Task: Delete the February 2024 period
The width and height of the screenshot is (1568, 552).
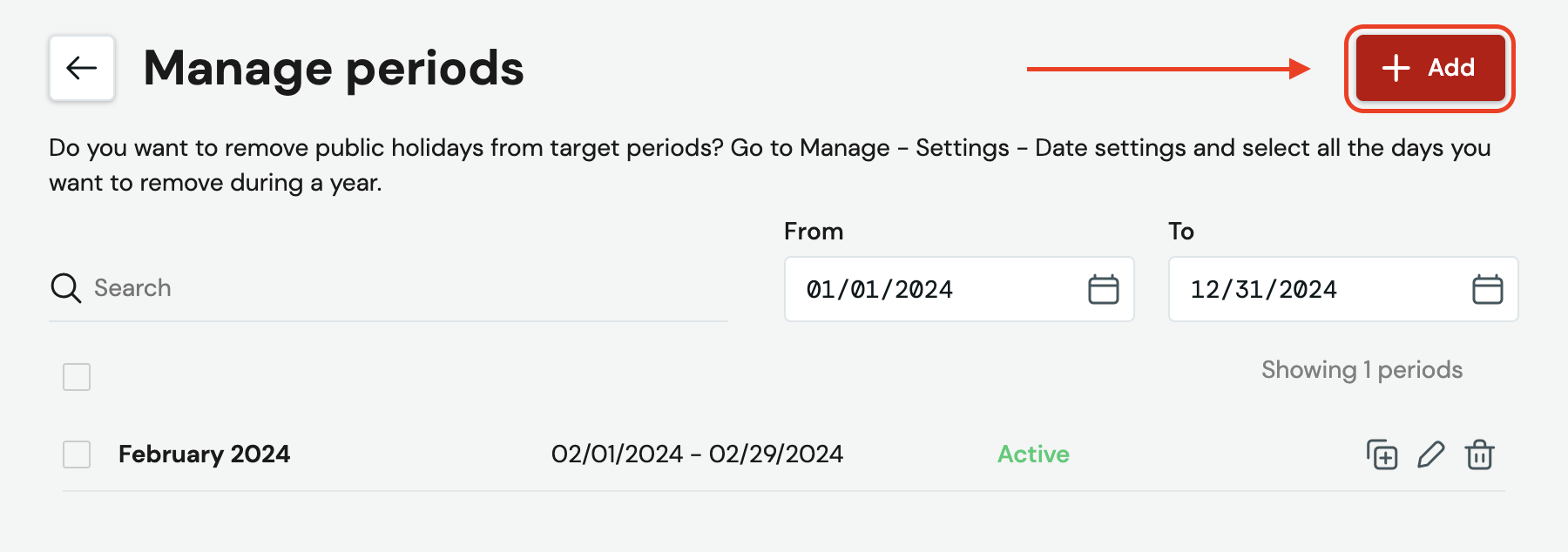Action: click(x=1479, y=454)
